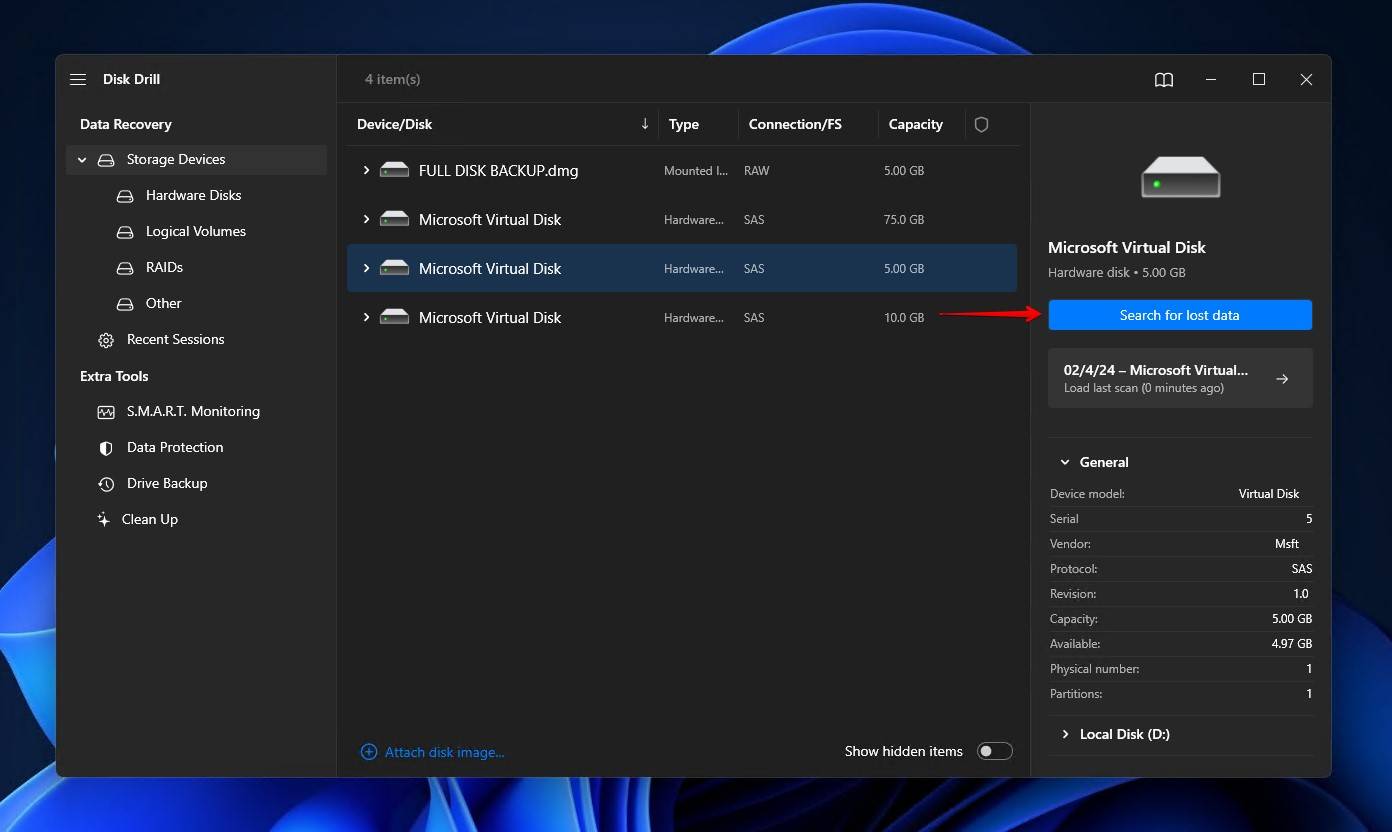Image resolution: width=1392 pixels, height=832 pixels.
Task: Click the RAW connection cell
Action: [x=757, y=171]
